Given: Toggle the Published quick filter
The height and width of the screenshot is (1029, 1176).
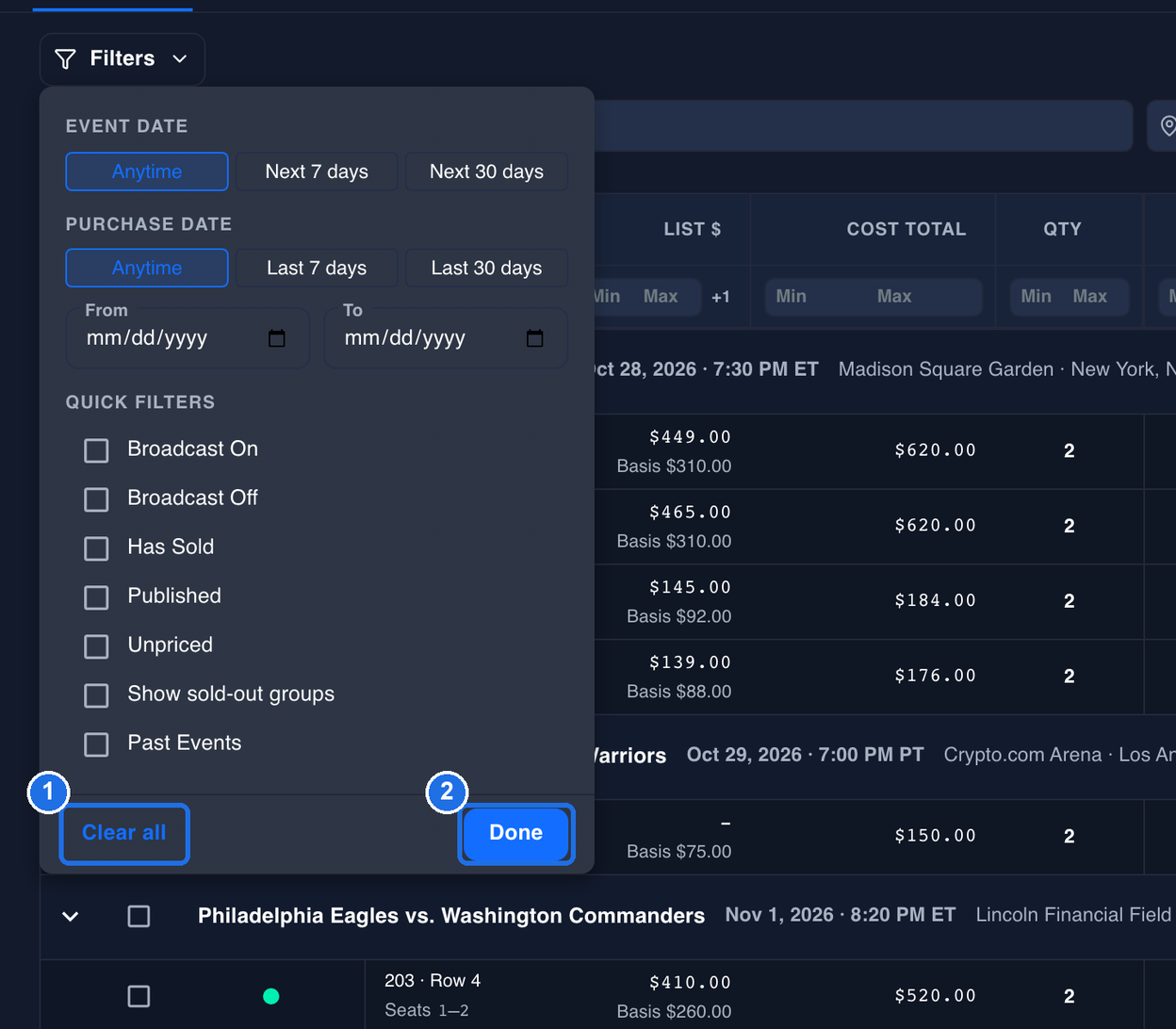Looking at the screenshot, I should (x=96, y=597).
